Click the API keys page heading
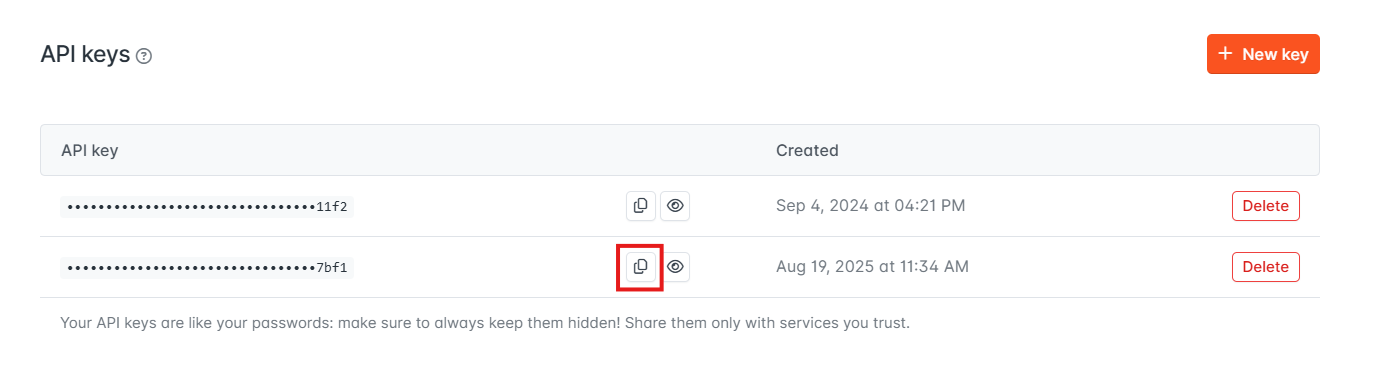This screenshot has height=381, width=1375. coord(85,55)
